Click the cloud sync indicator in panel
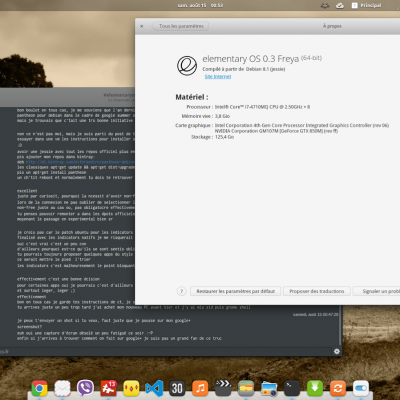The width and height of the screenshot is (400, 400). [x=340, y=5]
